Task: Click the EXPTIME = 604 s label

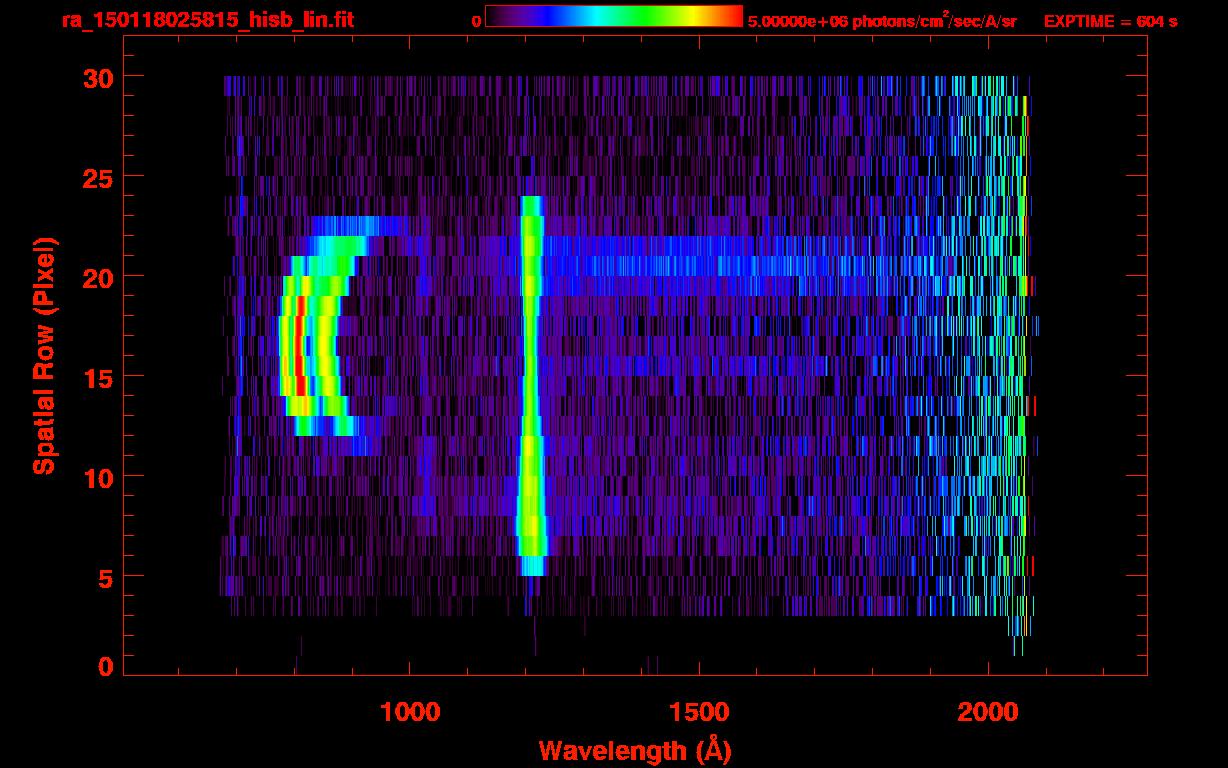Action: point(1110,22)
